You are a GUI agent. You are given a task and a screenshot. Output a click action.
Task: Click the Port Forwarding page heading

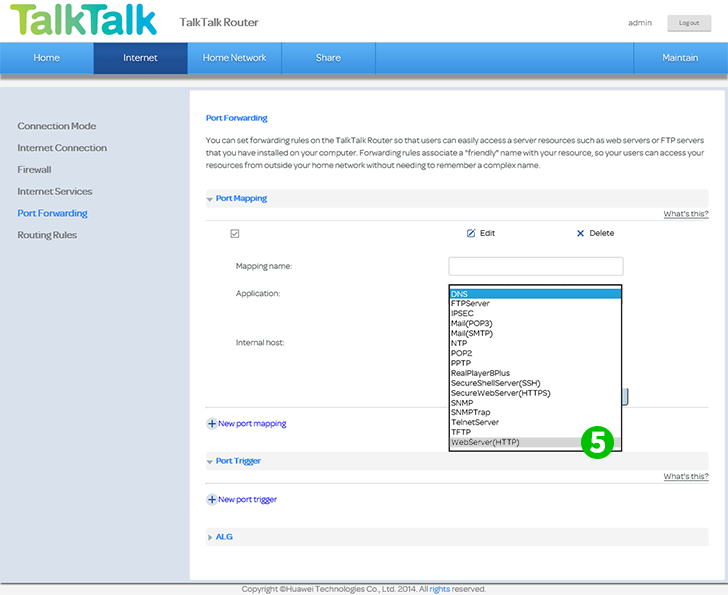click(x=236, y=118)
